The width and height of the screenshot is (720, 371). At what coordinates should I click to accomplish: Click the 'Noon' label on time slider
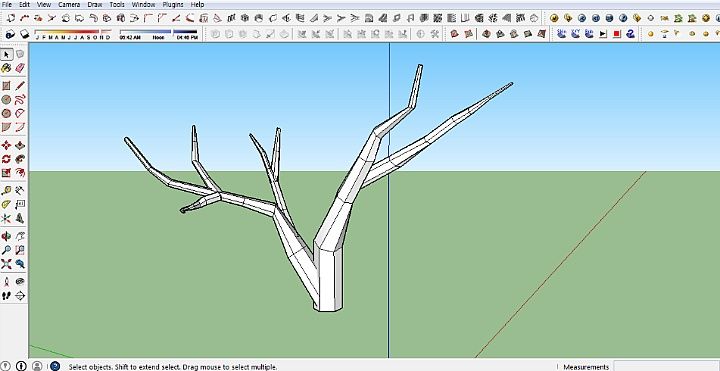tap(158, 38)
